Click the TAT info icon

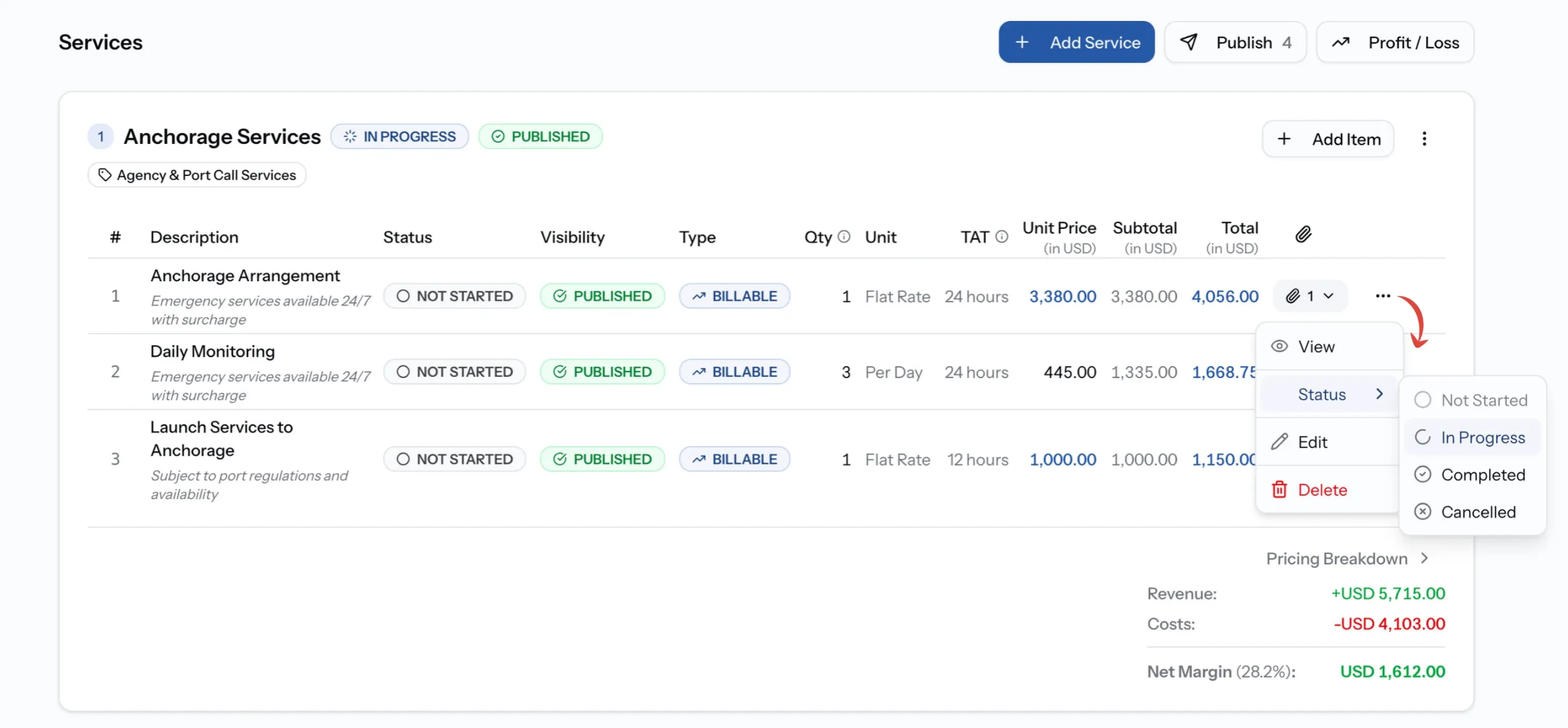1001,236
